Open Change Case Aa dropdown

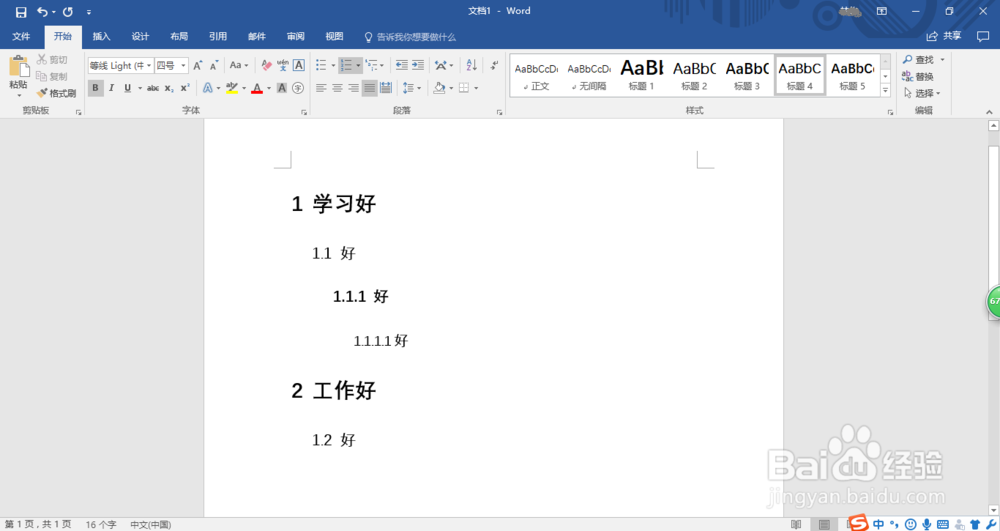pos(239,65)
